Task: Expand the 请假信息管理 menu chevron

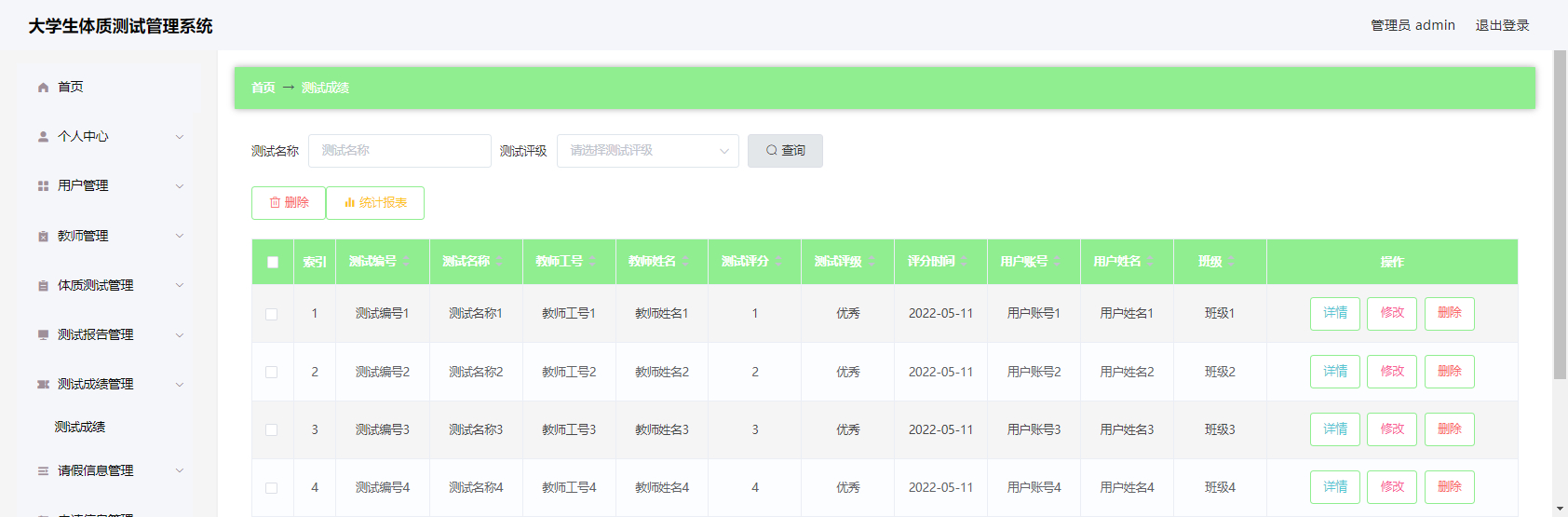Action: [x=180, y=470]
